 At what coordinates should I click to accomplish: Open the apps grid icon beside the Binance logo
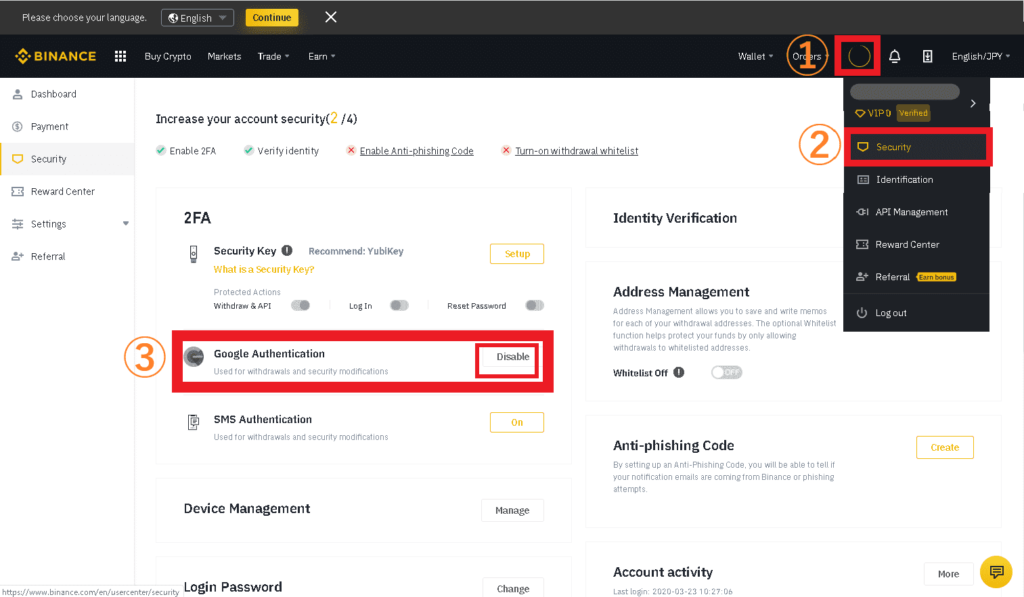[x=120, y=56]
